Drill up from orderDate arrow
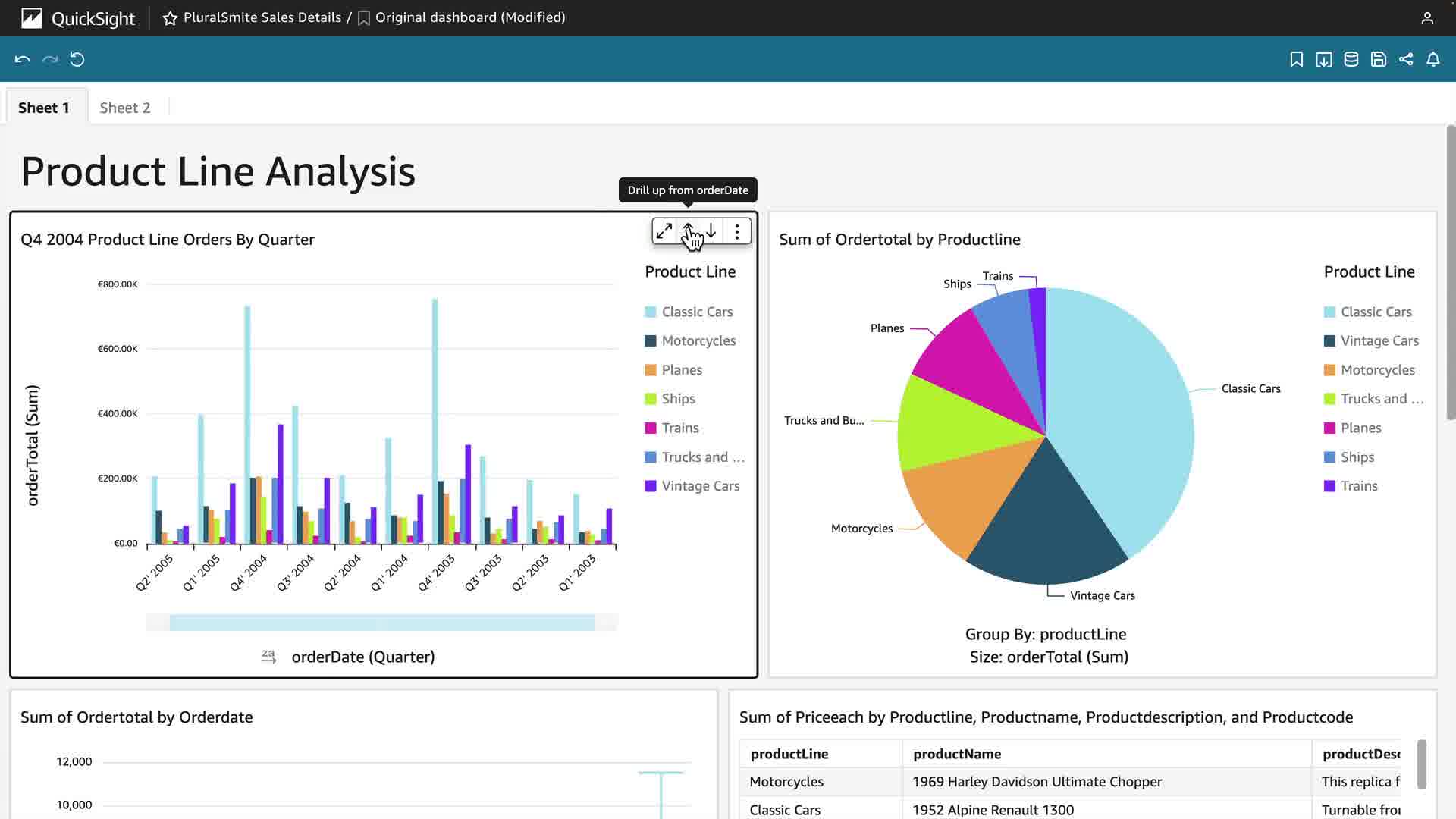This screenshot has height=819, width=1456. [688, 230]
